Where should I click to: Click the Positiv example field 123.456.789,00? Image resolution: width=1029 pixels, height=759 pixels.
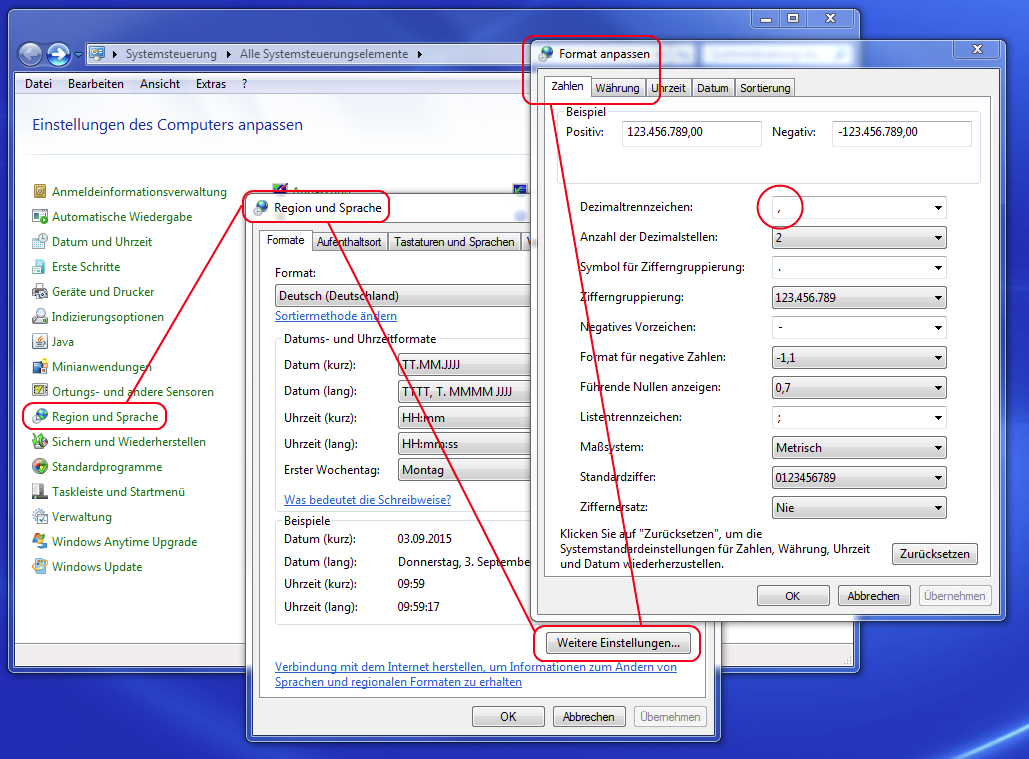click(x=692, y=133)
